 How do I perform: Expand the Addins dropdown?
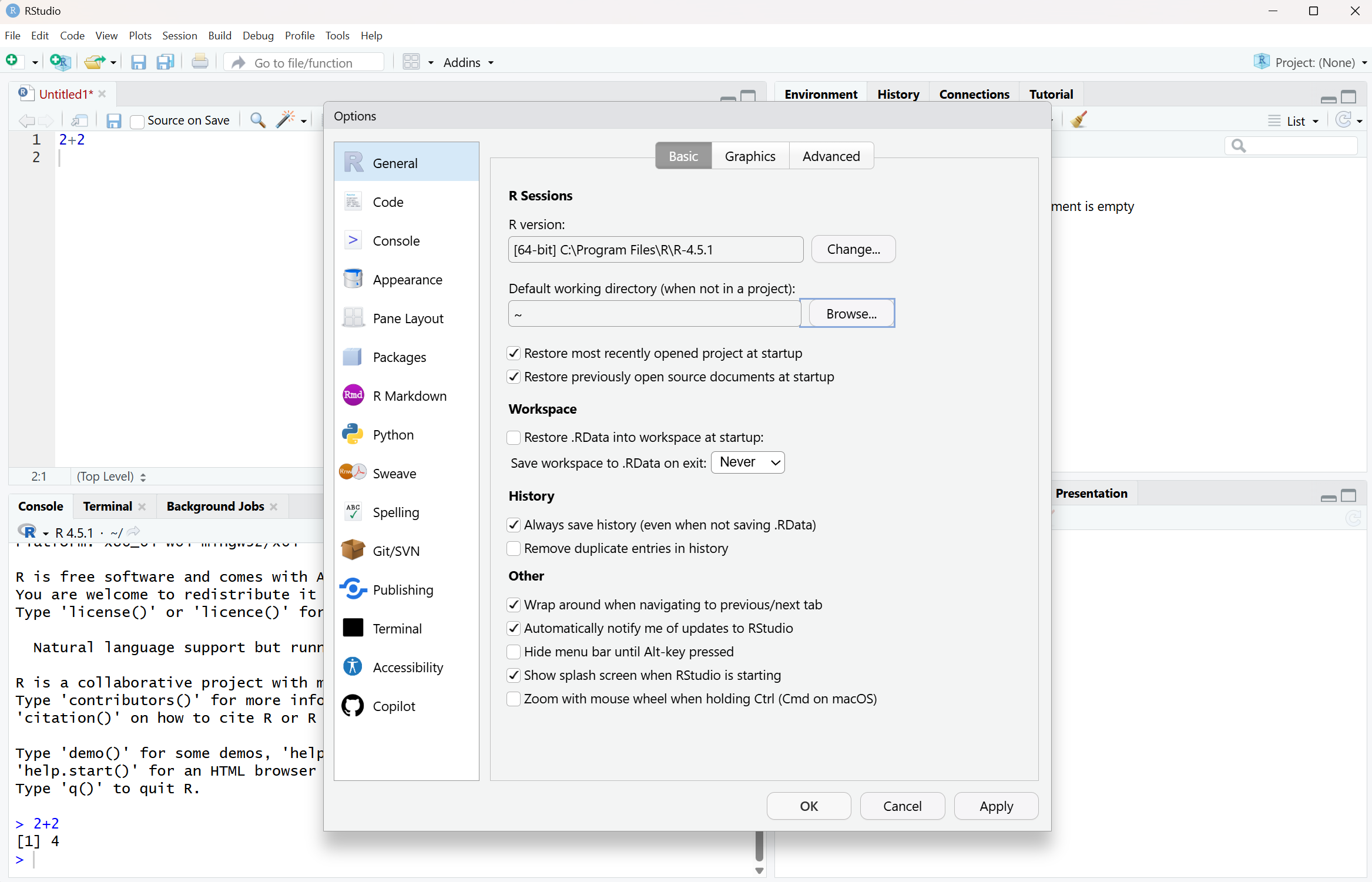tap(468, 62)
